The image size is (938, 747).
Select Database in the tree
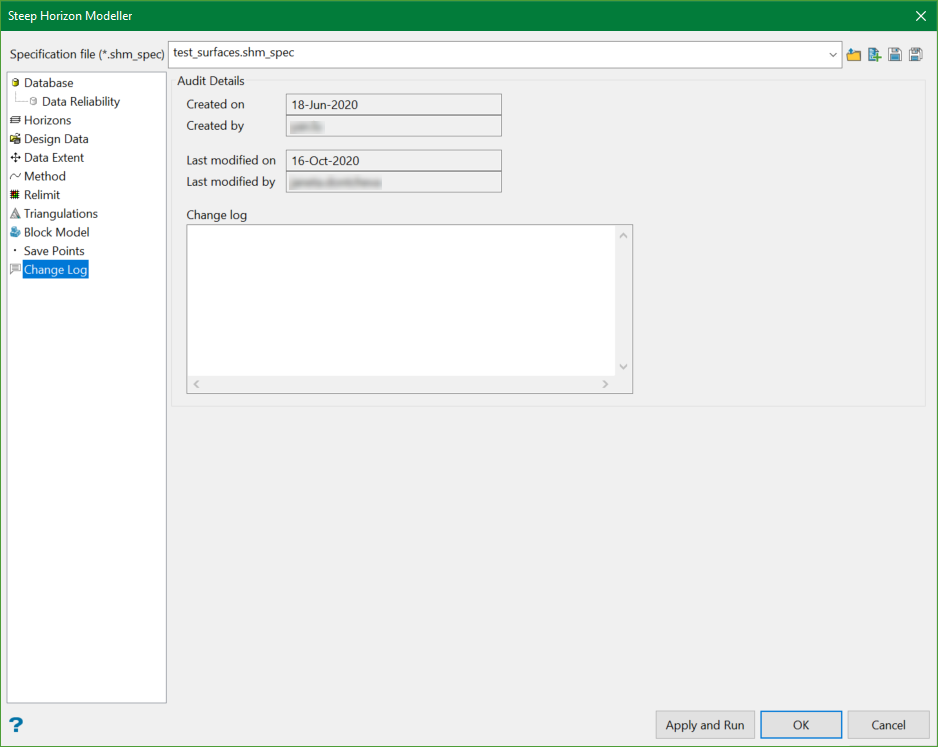(x=48, y=83)
